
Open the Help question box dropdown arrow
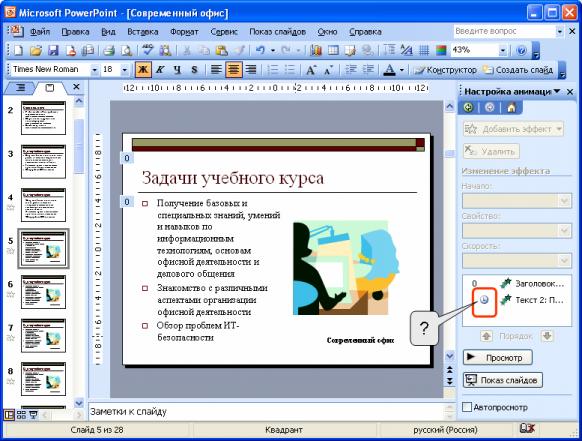560,31
